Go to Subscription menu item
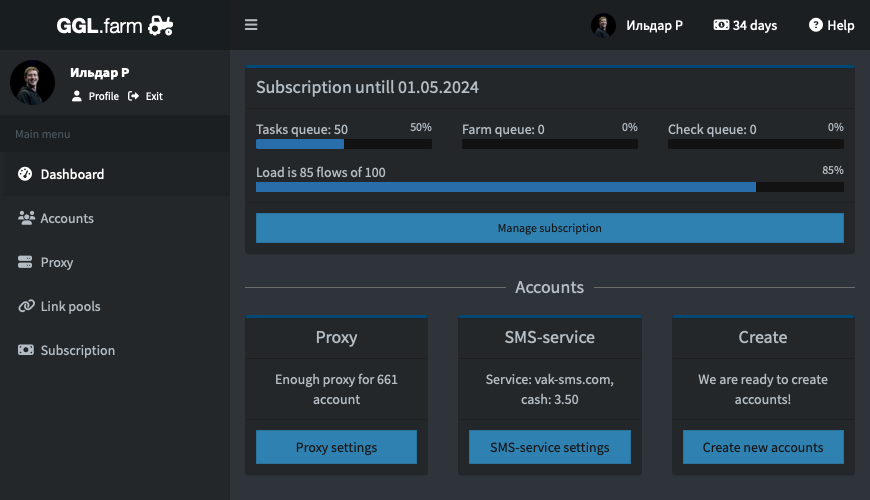870x500 pixels. (77, 350)
